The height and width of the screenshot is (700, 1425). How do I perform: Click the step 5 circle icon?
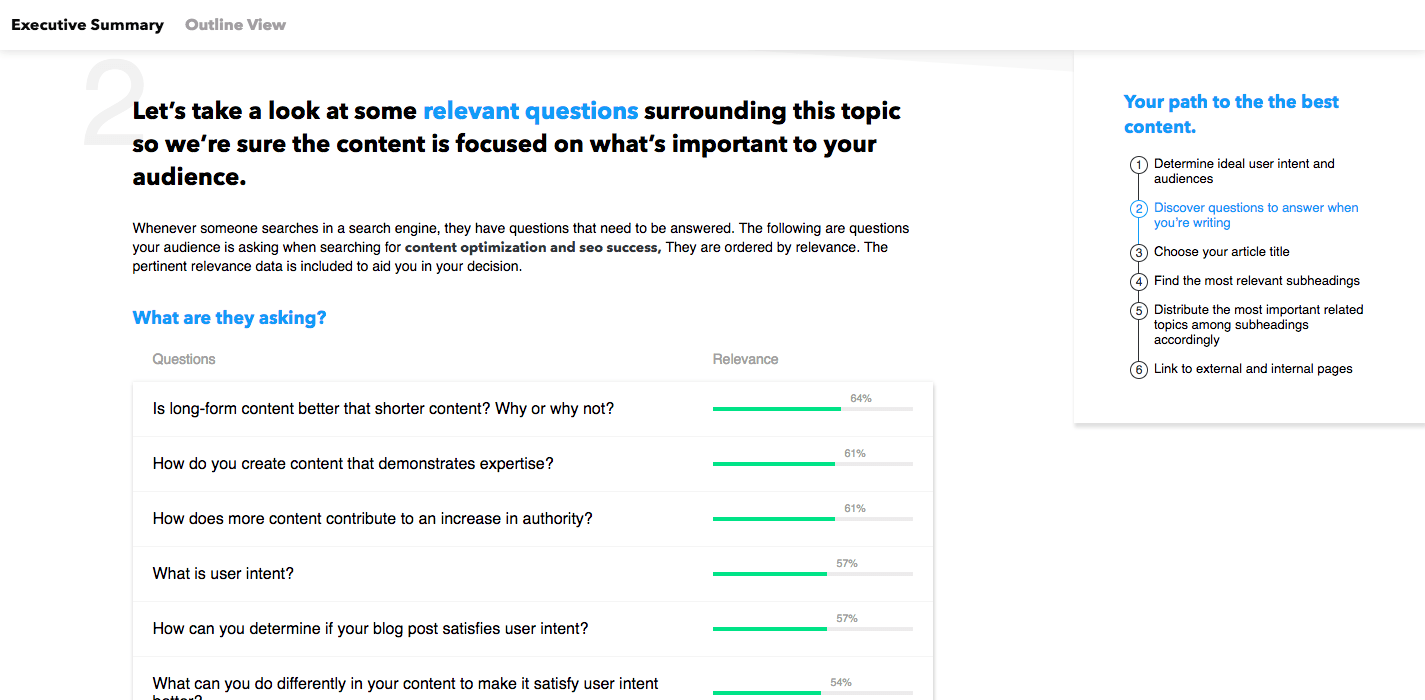[x=1138, y=311]
